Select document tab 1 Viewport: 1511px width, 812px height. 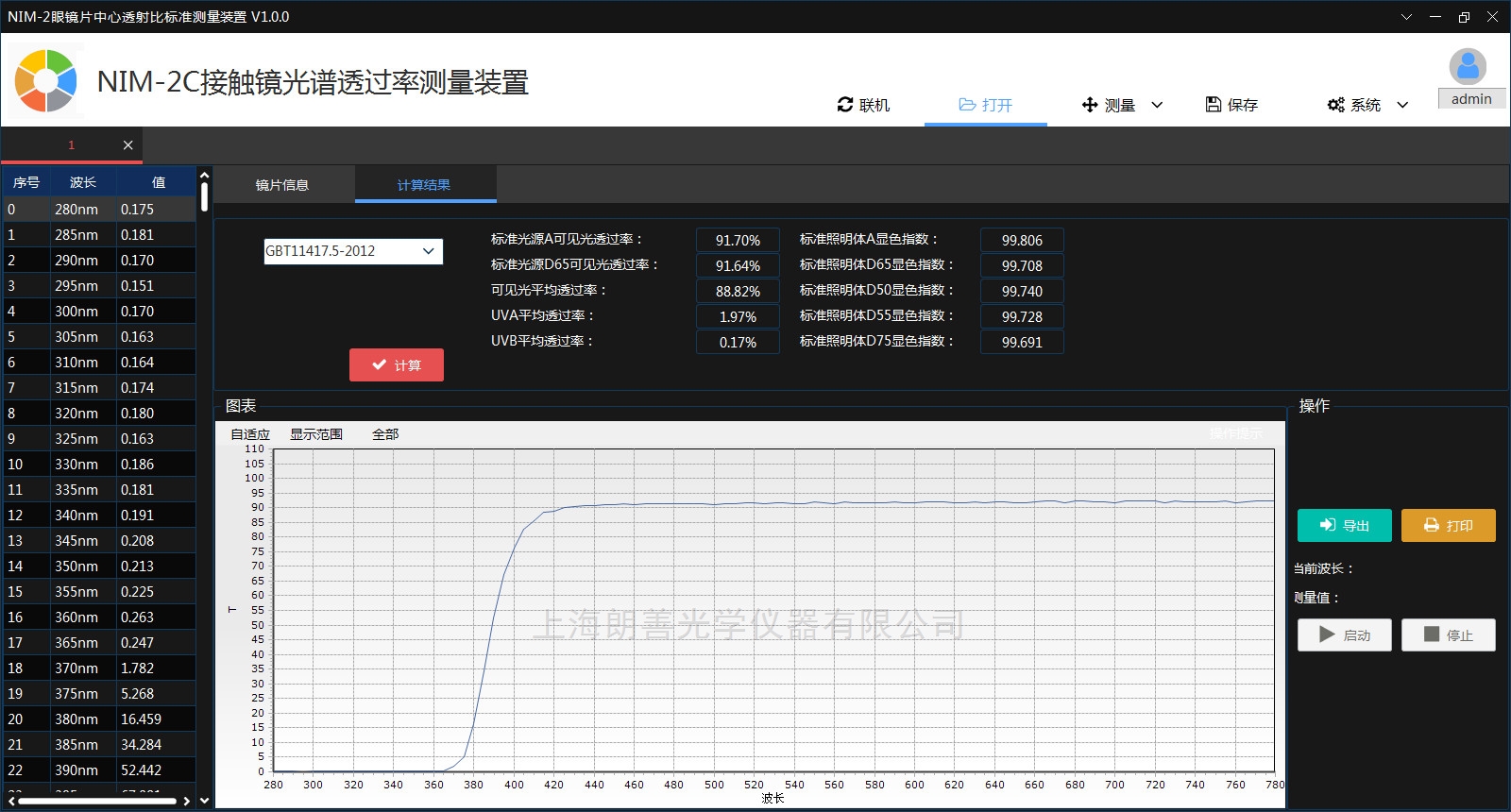tap(71, 145)
